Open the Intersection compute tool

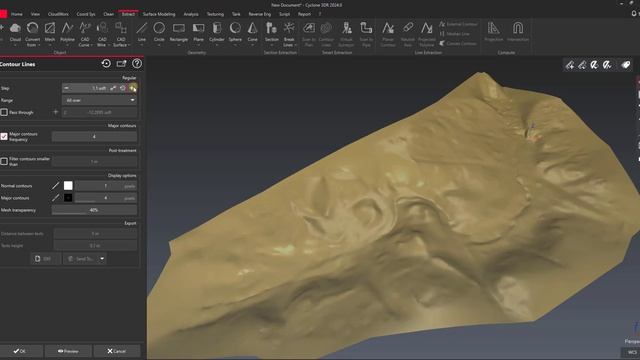point(518,32)
